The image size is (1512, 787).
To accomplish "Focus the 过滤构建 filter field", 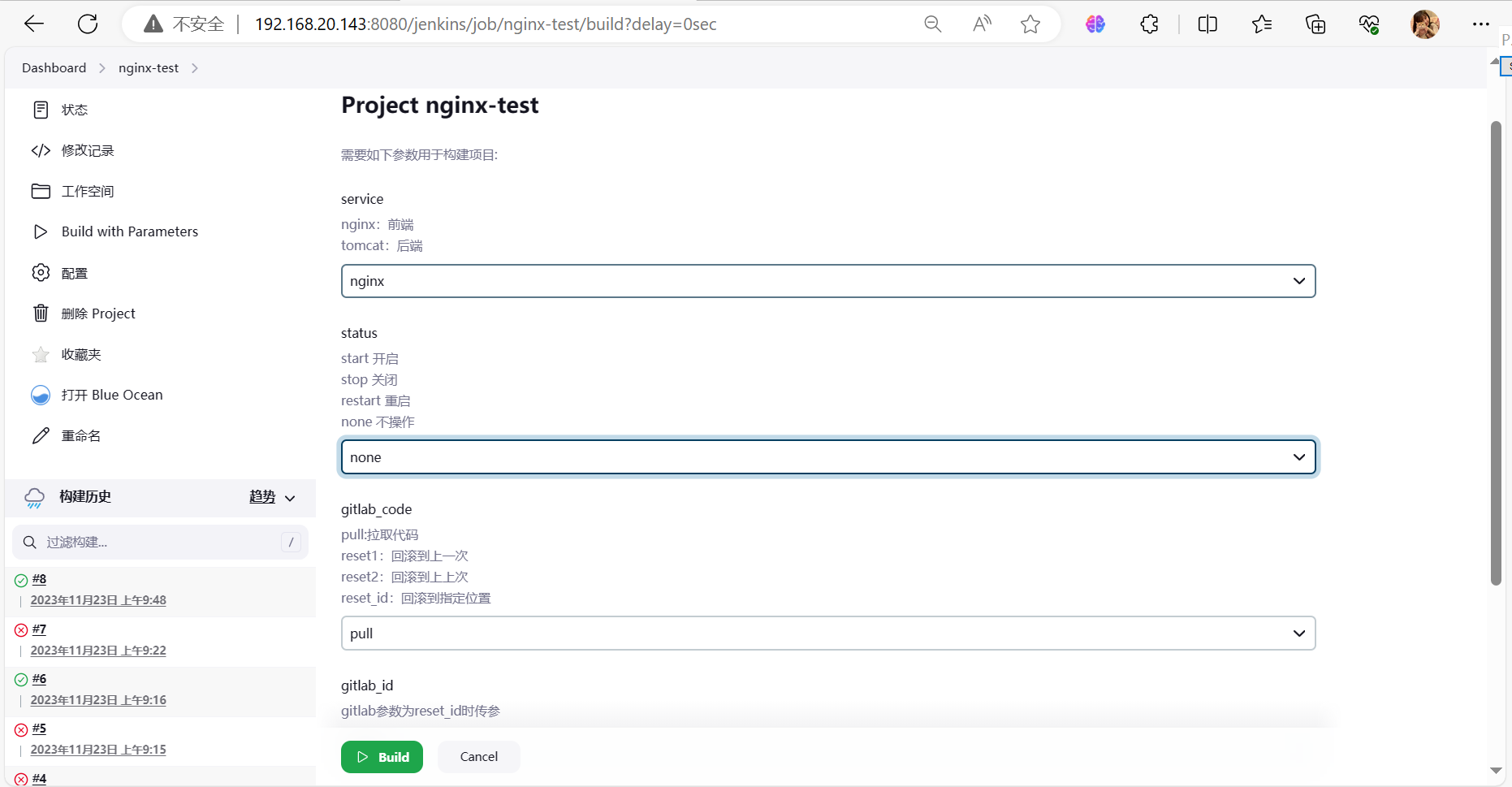I will pyautogui.click(x=160, y=542).
